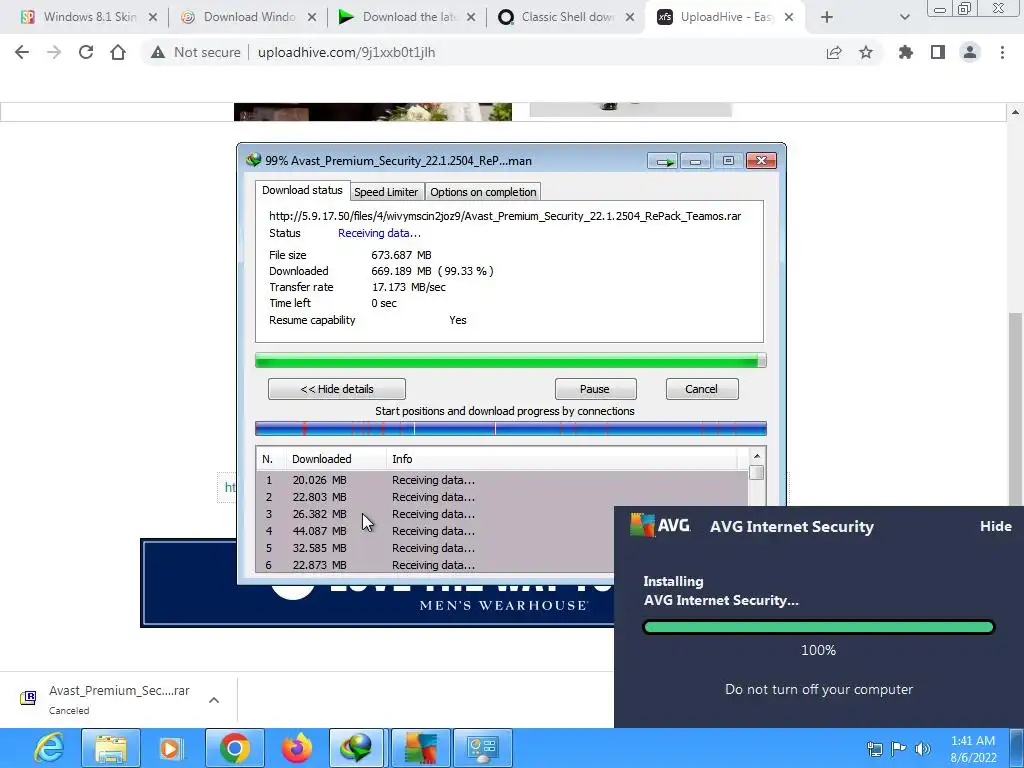
Task: Click the volume speaker tray icon
Action: [922, 749]
